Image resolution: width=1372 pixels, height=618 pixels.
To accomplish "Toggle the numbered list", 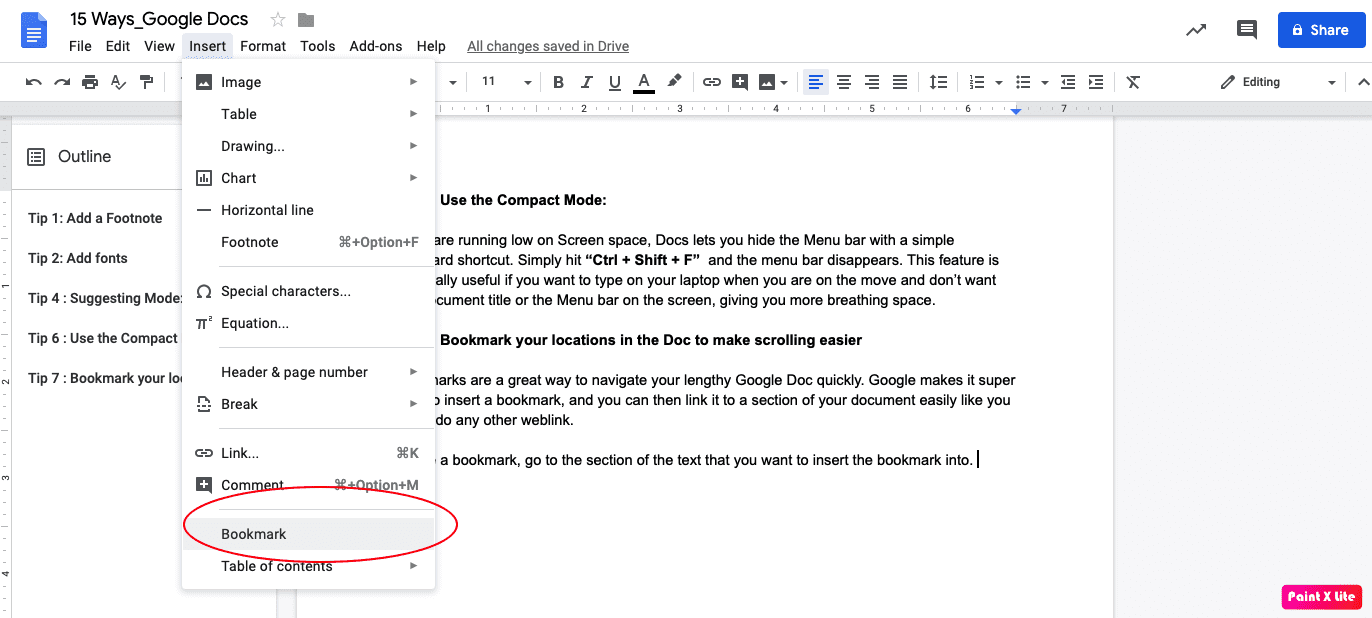I will pos(977,82).
